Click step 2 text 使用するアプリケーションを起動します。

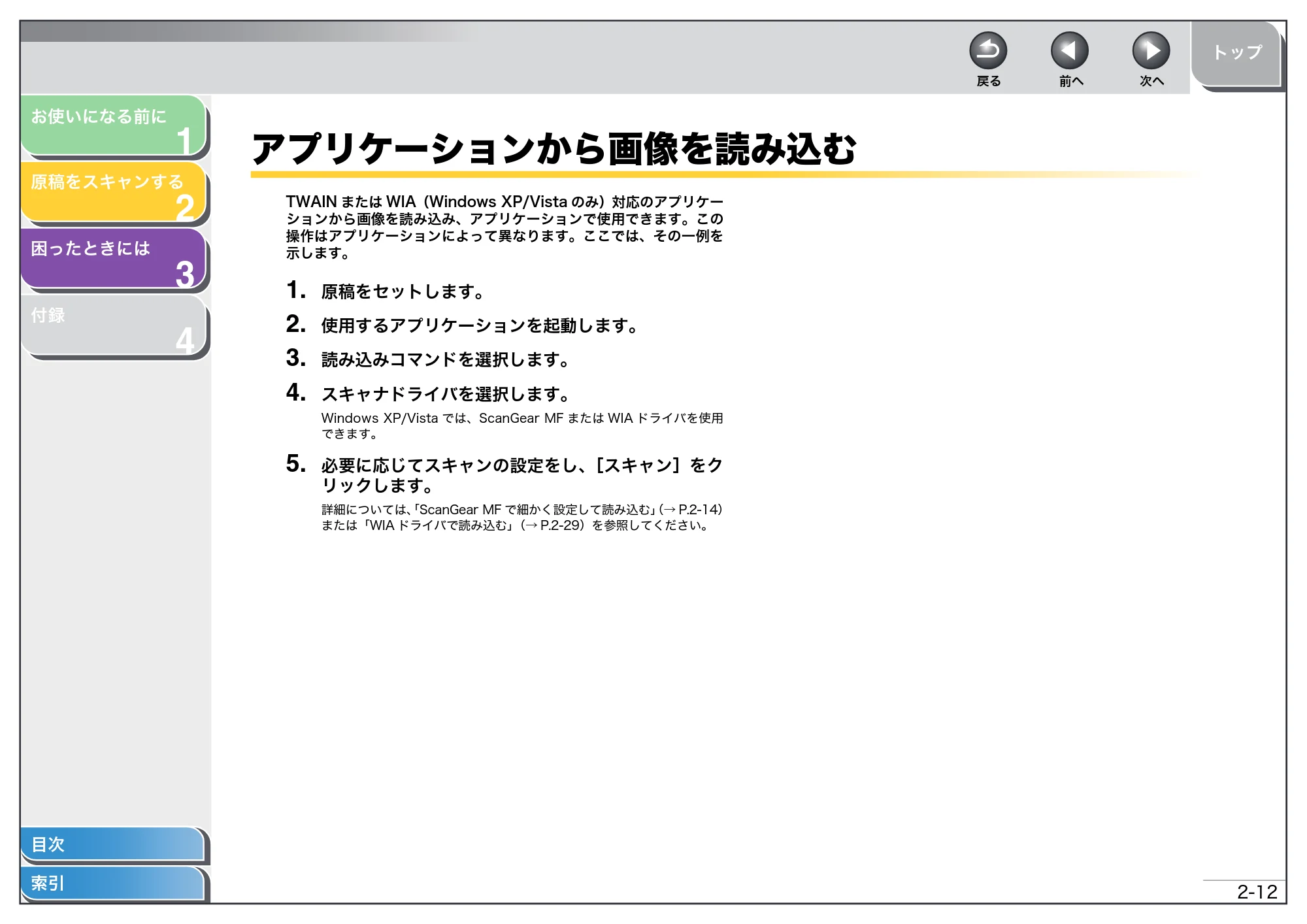(480, 325)
